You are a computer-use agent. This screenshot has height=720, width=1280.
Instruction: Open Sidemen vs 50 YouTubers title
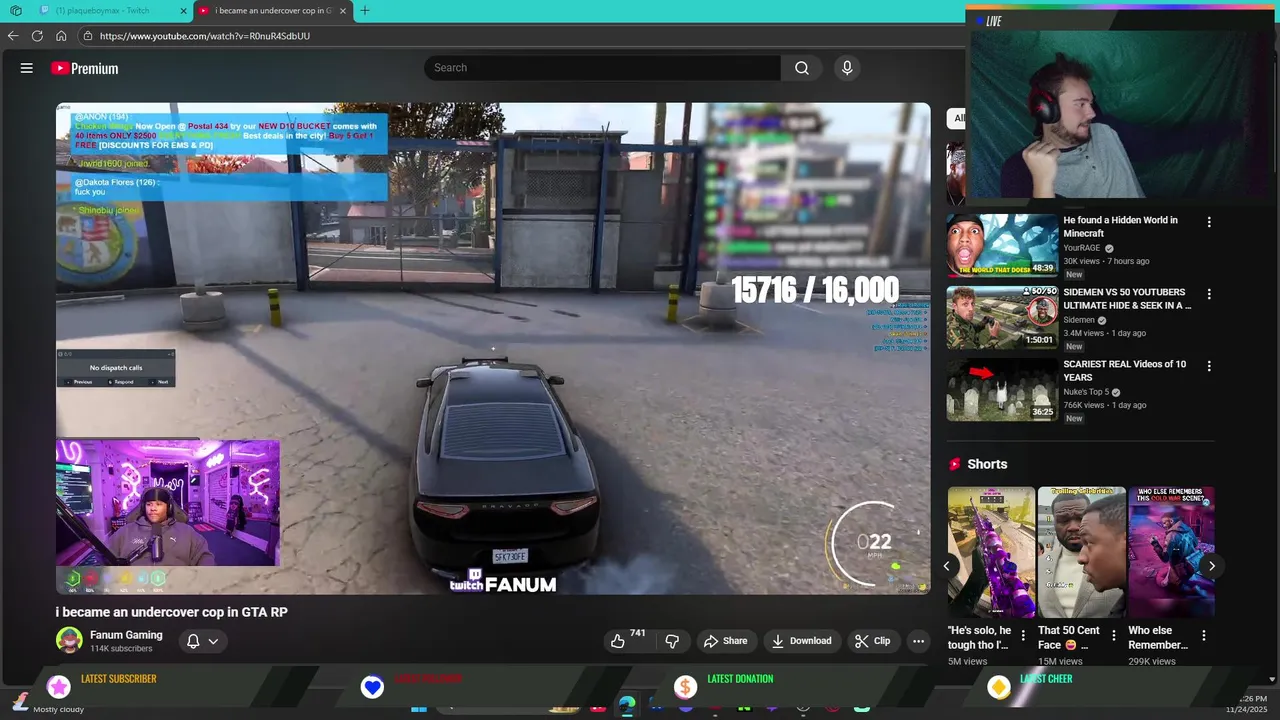(1127, 299)
